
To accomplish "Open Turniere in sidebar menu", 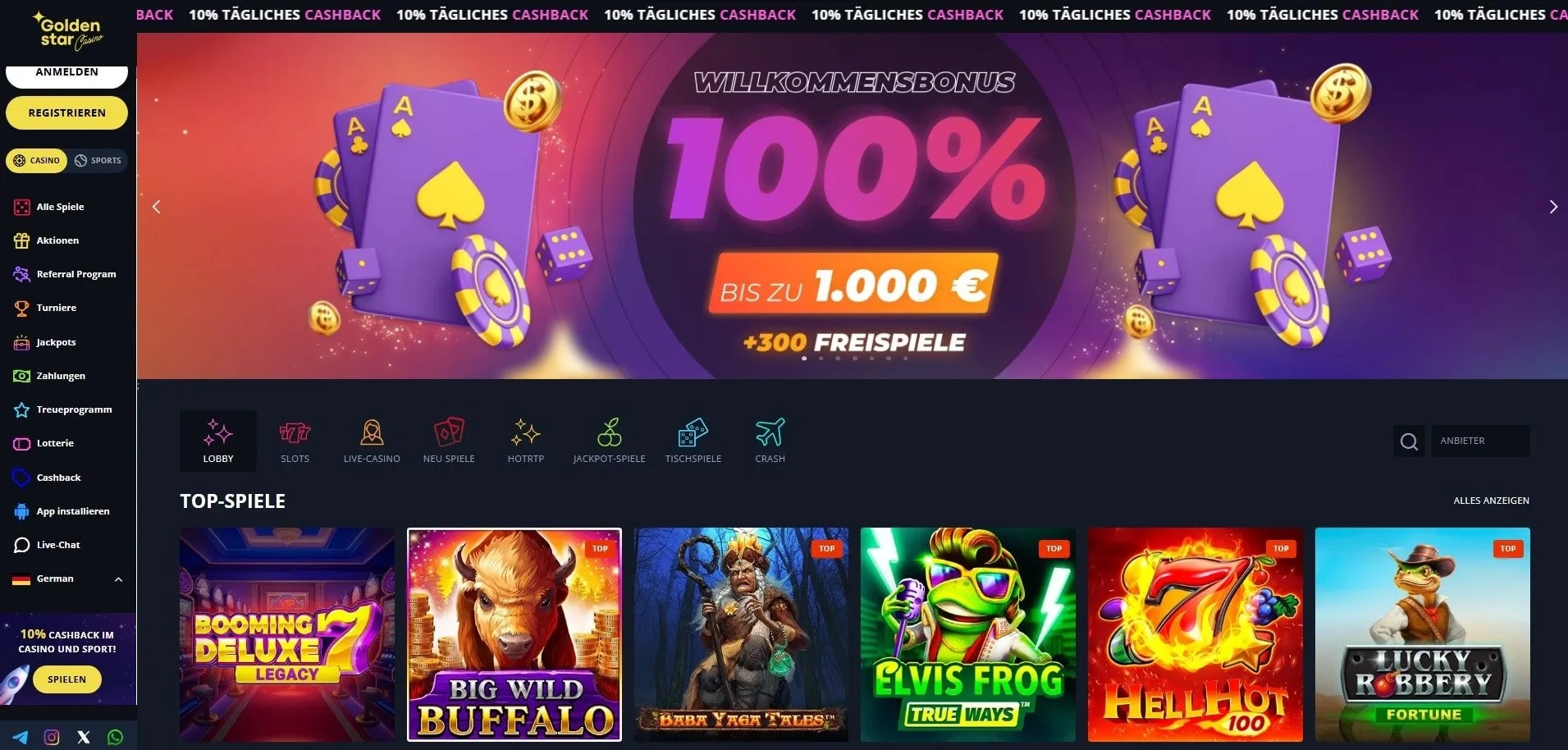I will click(x=57, y=308).
